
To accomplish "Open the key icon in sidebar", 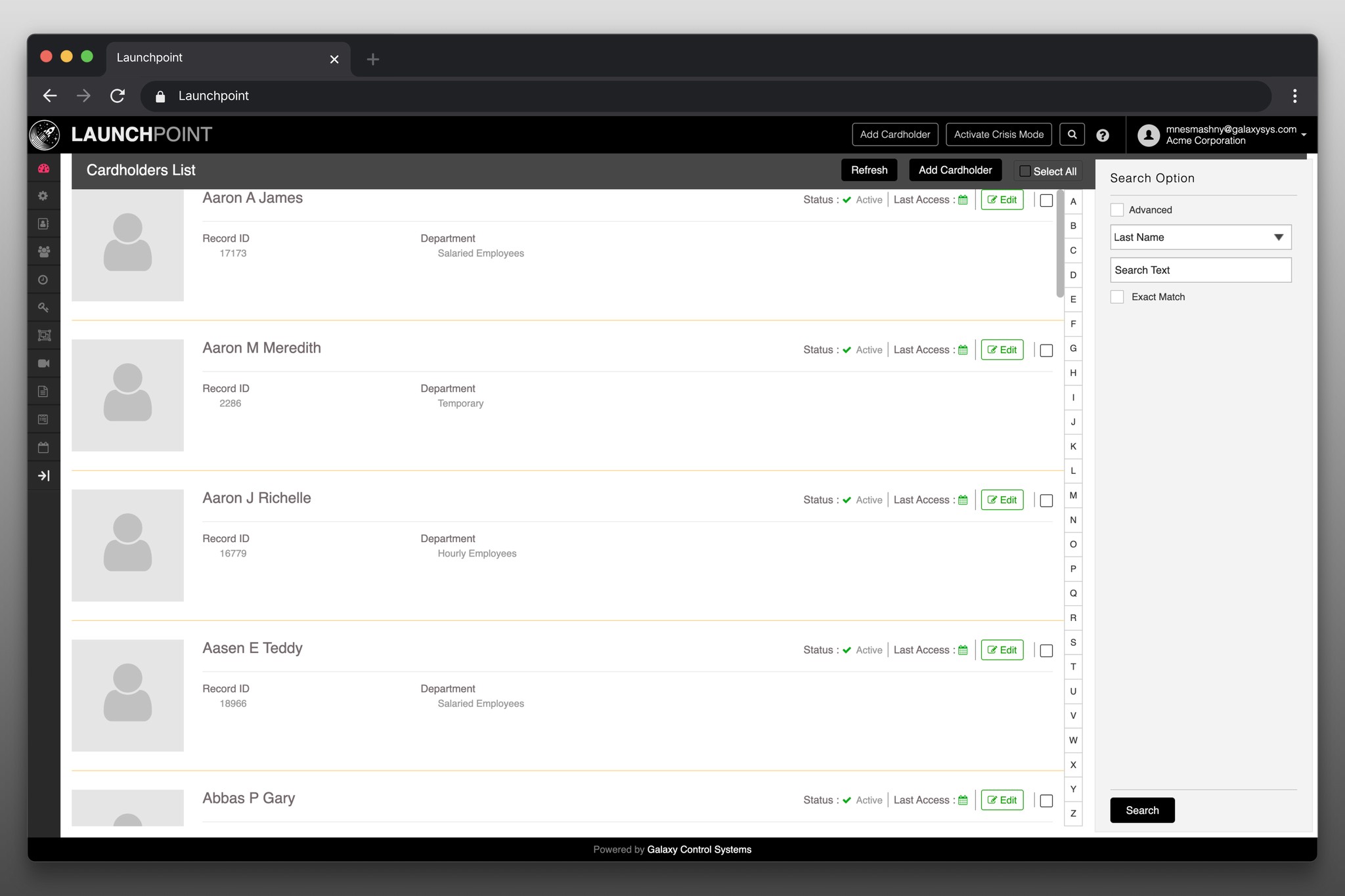I will tap(43, 307).
